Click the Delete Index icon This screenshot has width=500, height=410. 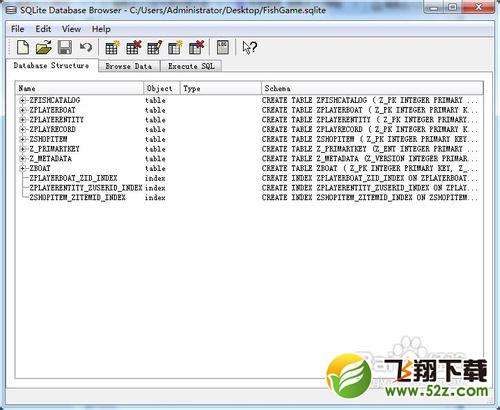pos(196,47)
